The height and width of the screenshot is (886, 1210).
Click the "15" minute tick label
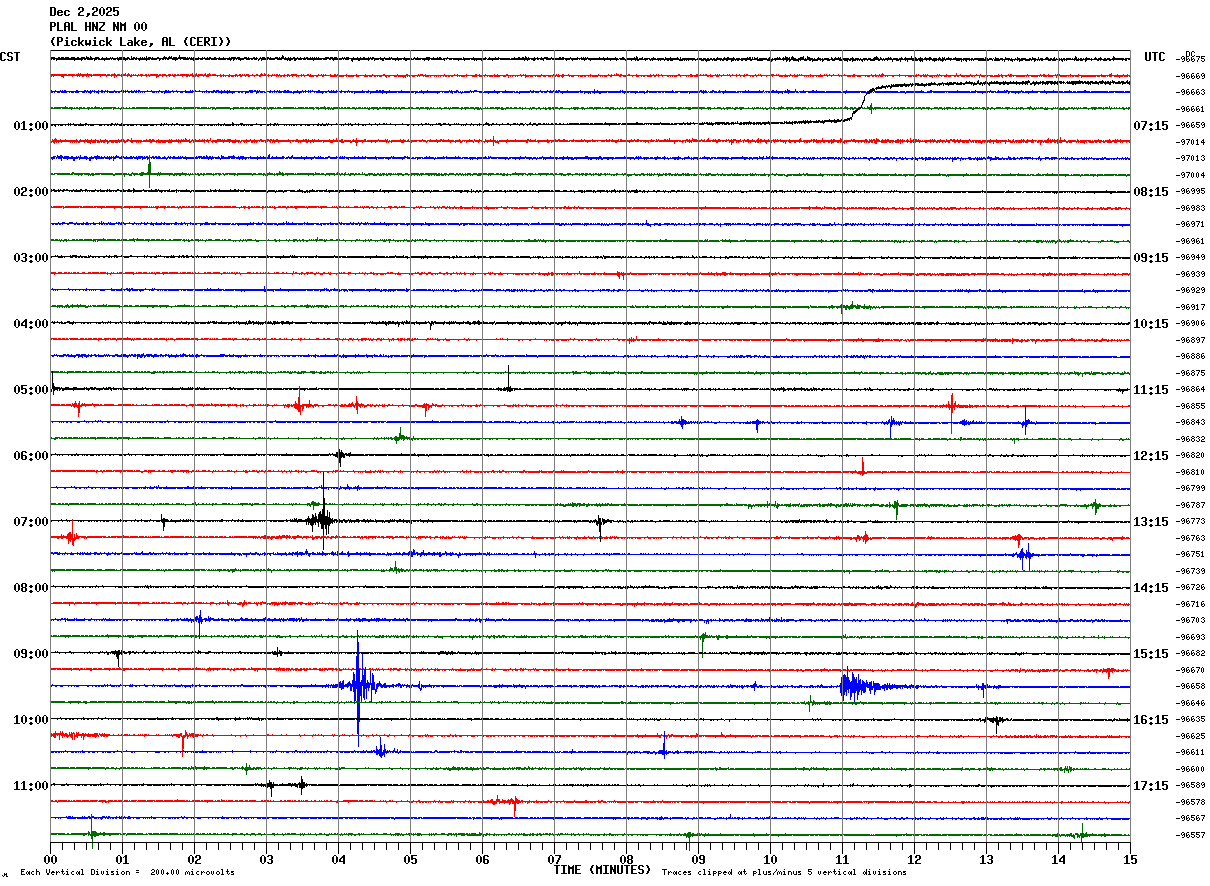pyautogui.click(x=1130, y=859)
